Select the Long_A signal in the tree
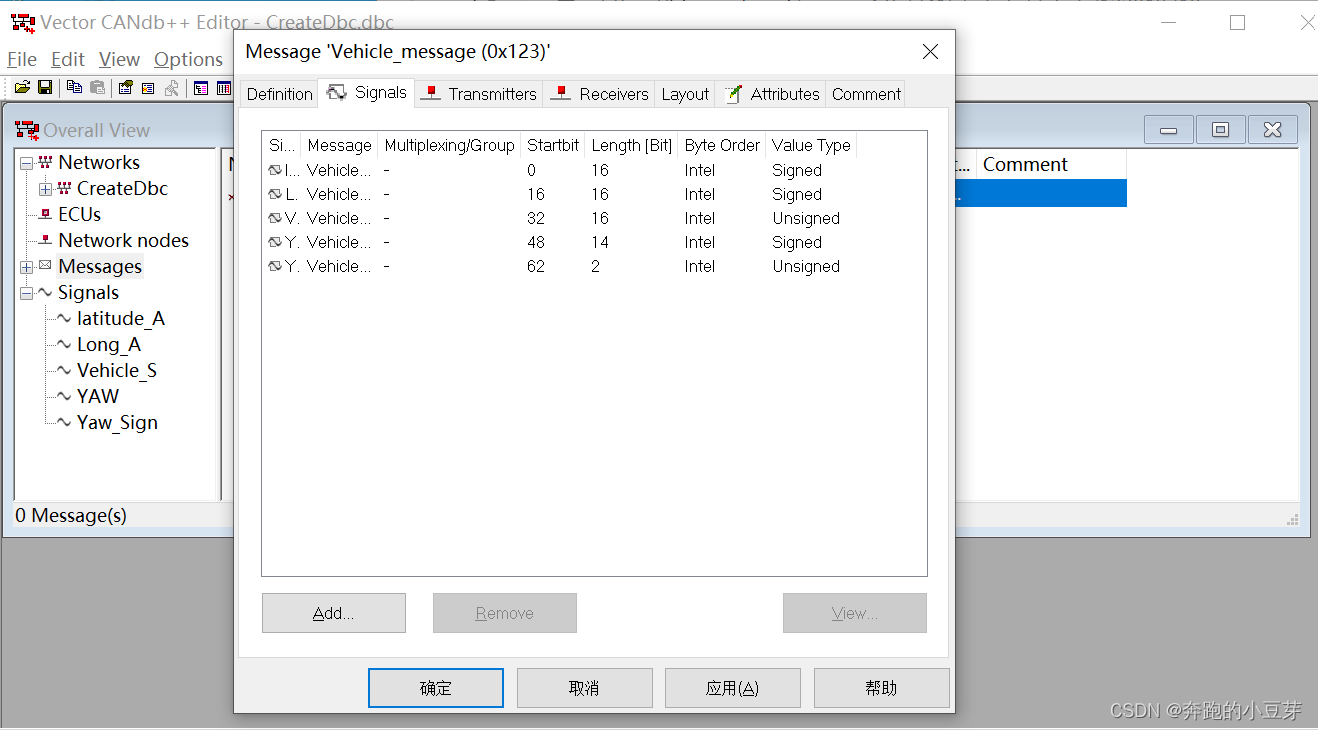 108,344
